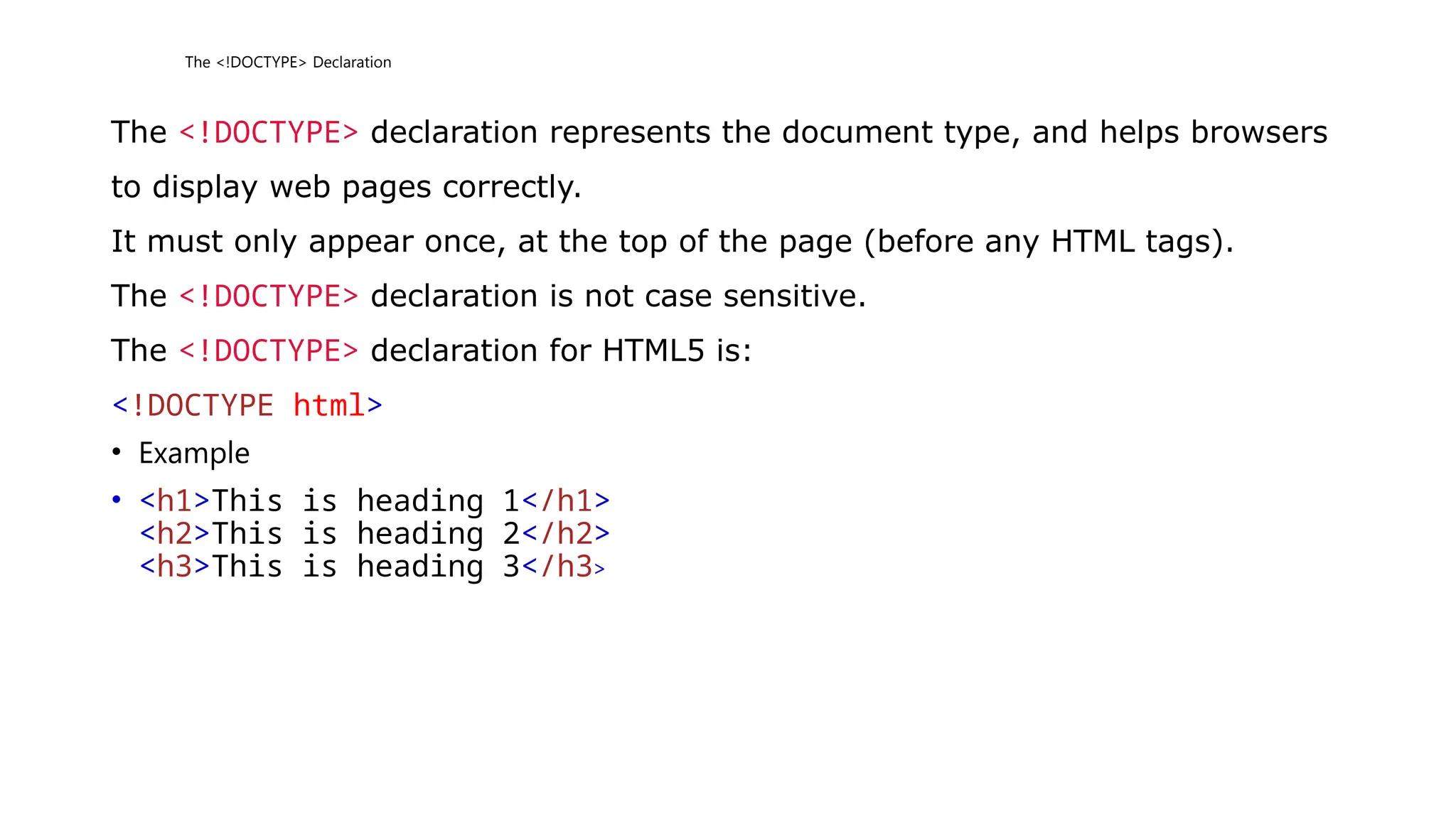This screenshot has height=819, width=1456.
Task: Click the code line 'This is heading 1'
Action: coord(375,501)
